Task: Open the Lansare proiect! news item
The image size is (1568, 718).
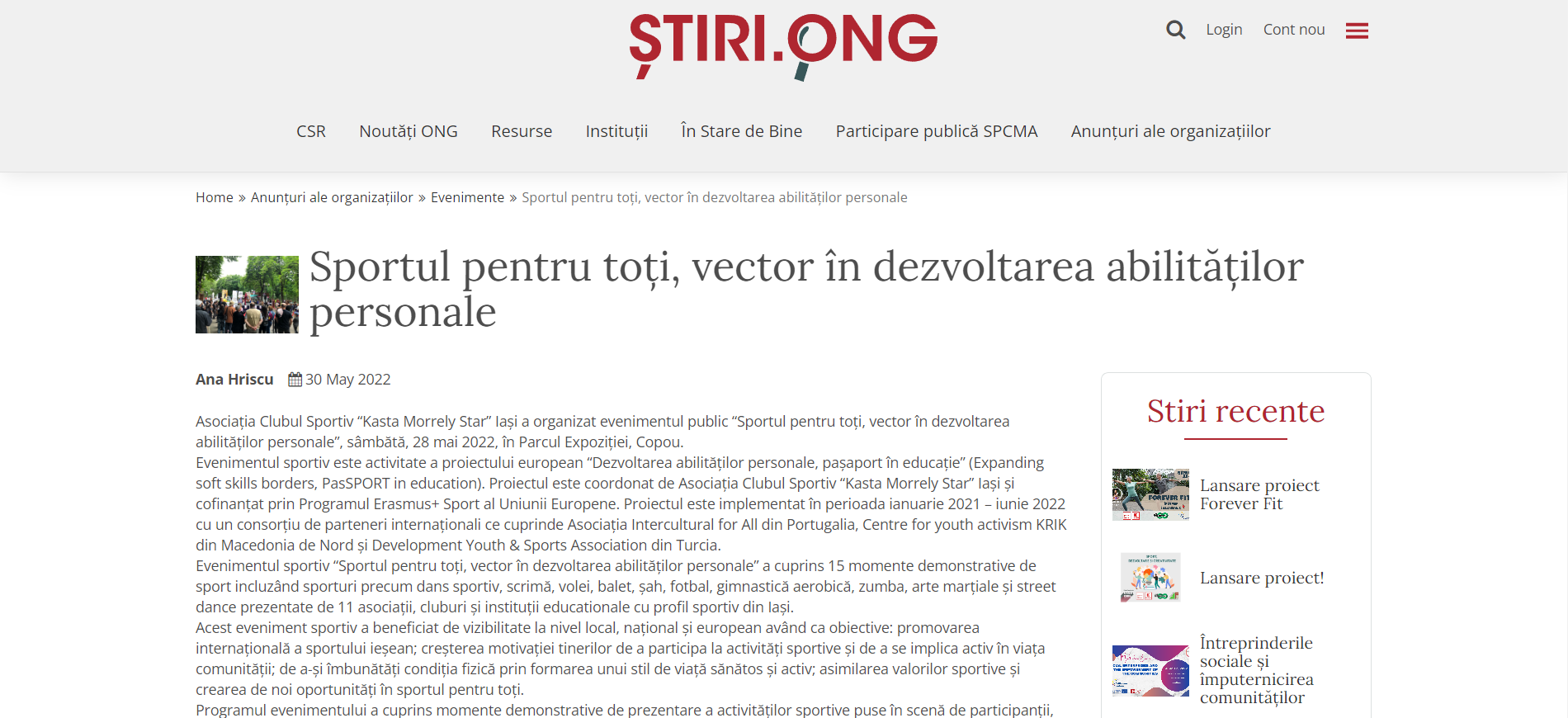Action: pos(1262,578)
